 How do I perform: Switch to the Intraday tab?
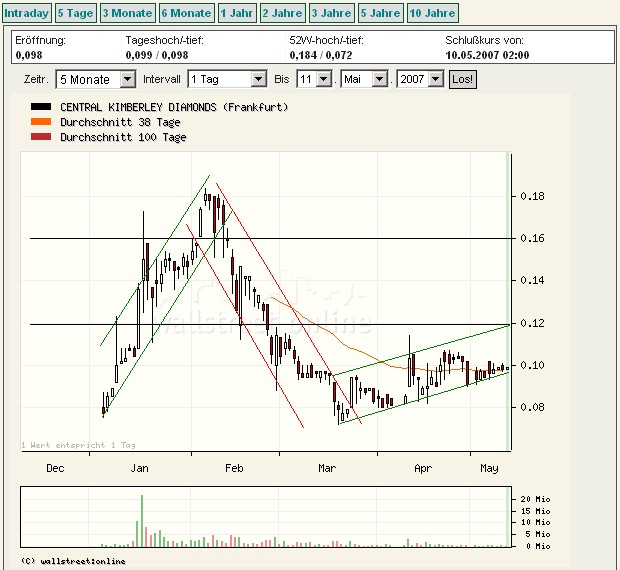[x=26, y=13]
